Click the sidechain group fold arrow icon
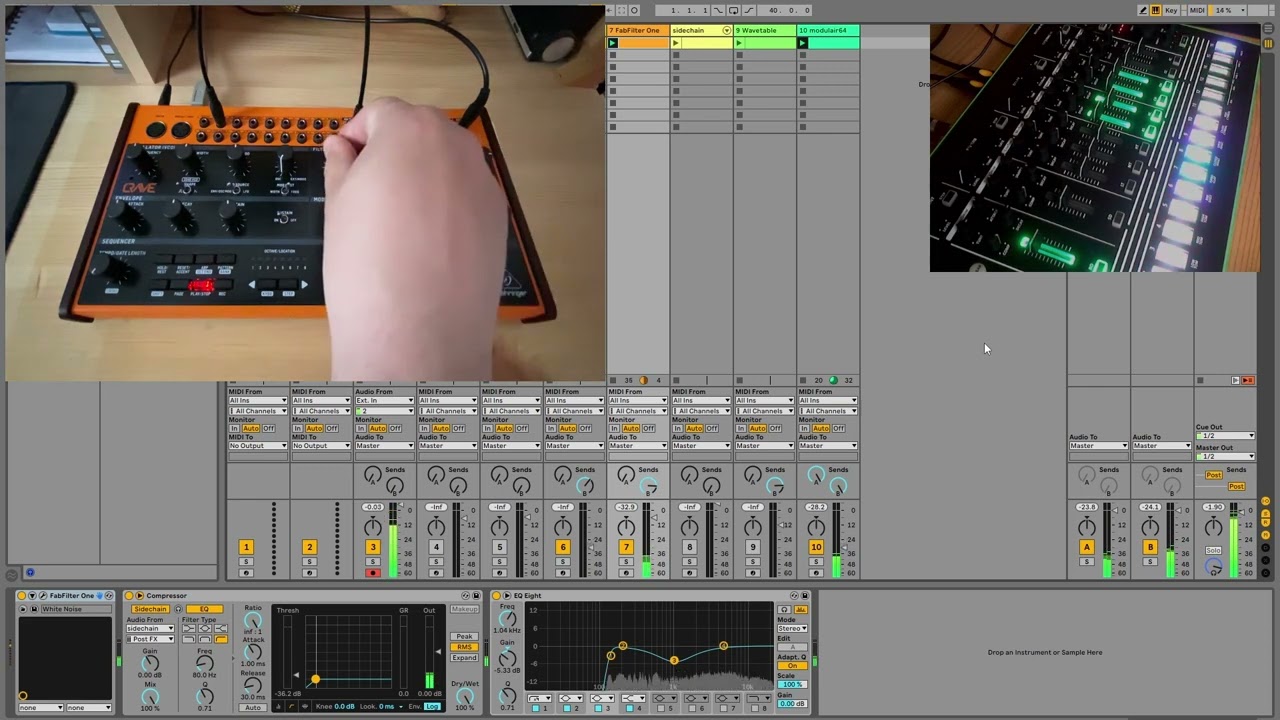Image resolution: width=1280 pixels, height=720 pixels. pyautogui.click(x=727, y=30)
